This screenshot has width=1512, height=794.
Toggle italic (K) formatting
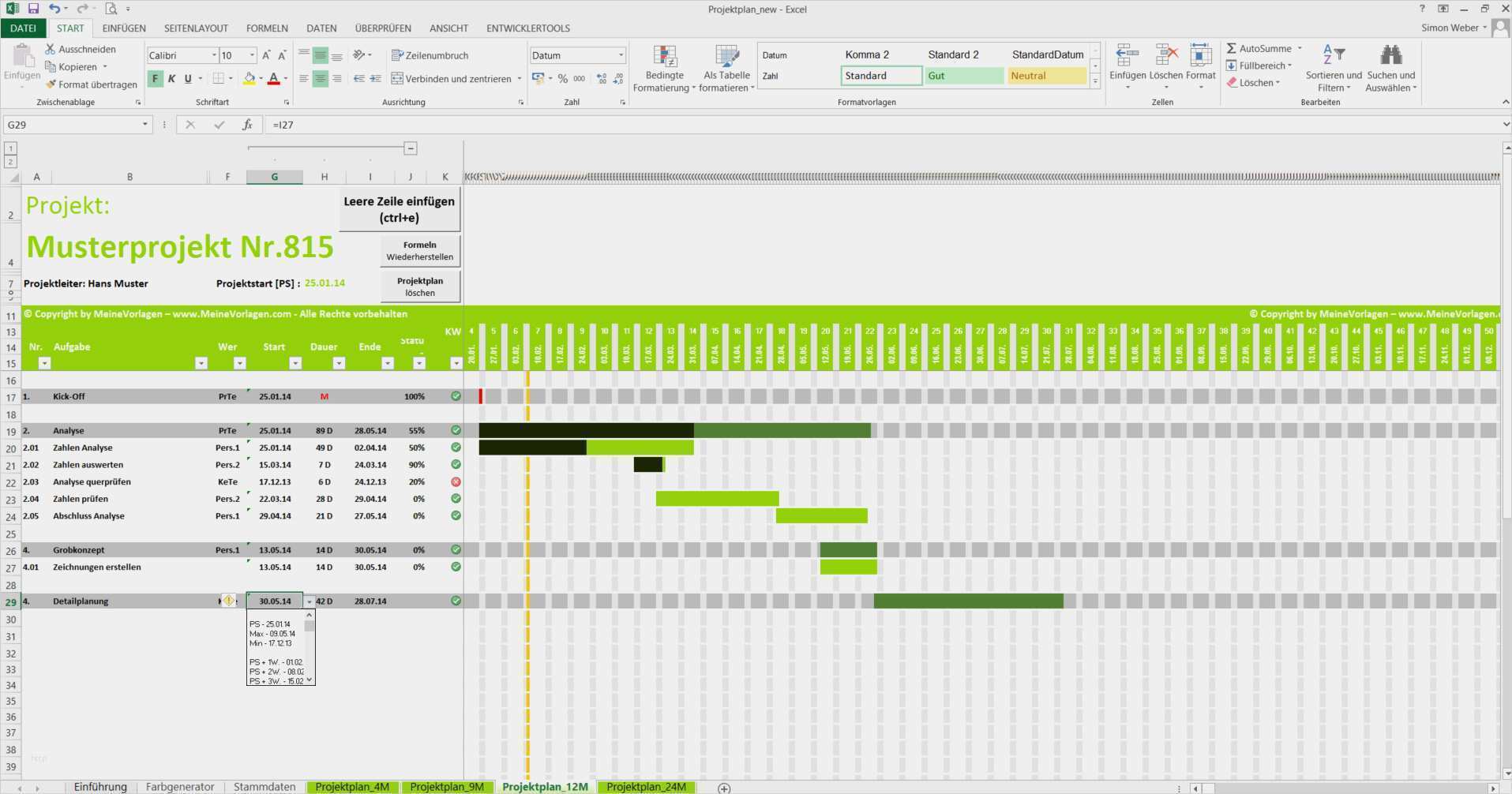click(171, 79)
